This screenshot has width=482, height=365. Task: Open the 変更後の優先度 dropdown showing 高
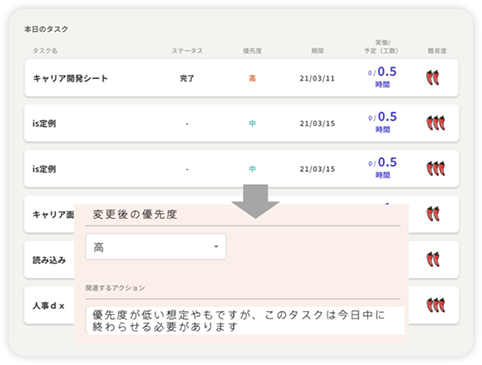pyautogui.click(x=156, y=247)
